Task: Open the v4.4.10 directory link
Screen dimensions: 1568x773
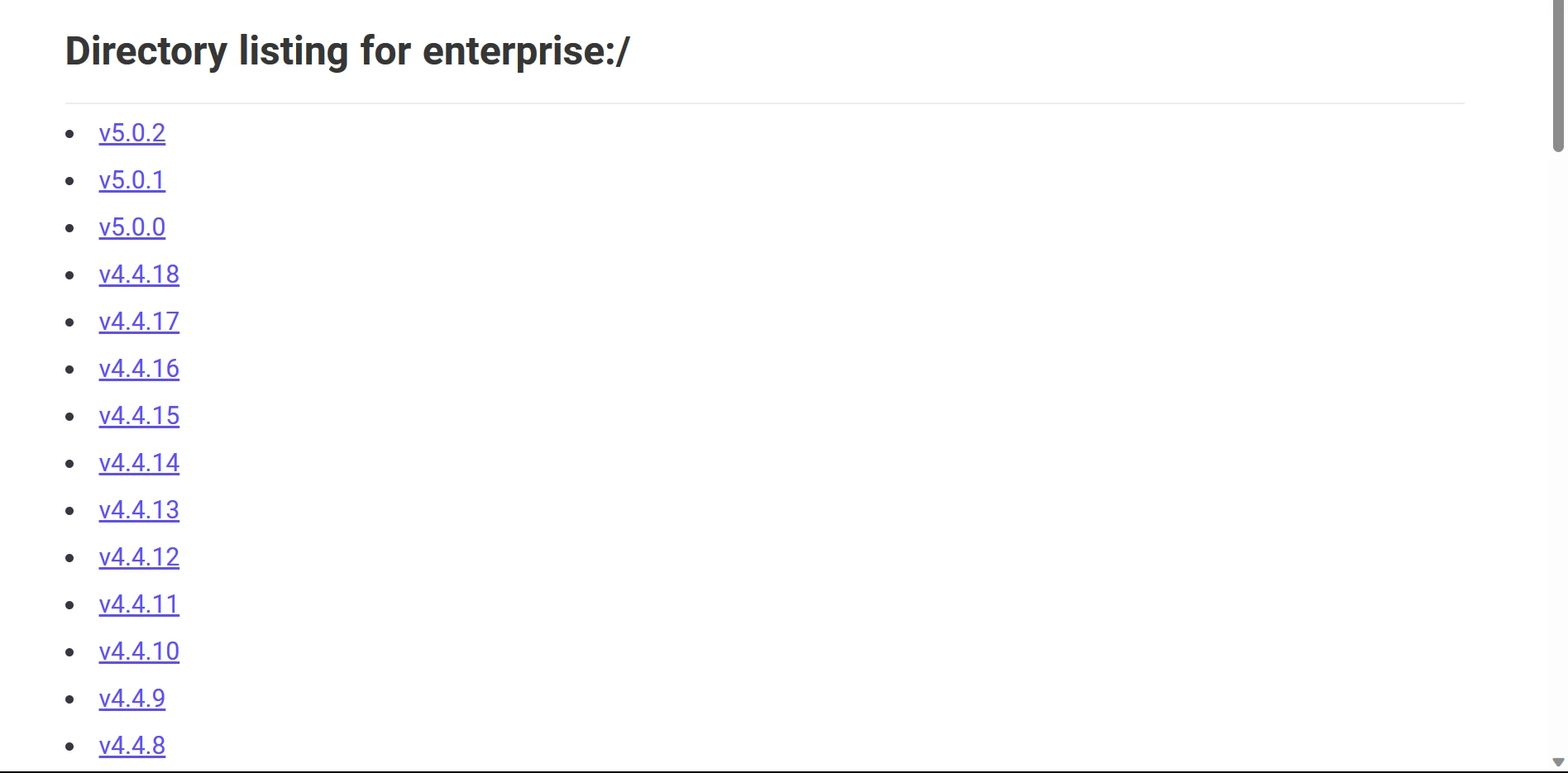Action: (x=139, y=651)
